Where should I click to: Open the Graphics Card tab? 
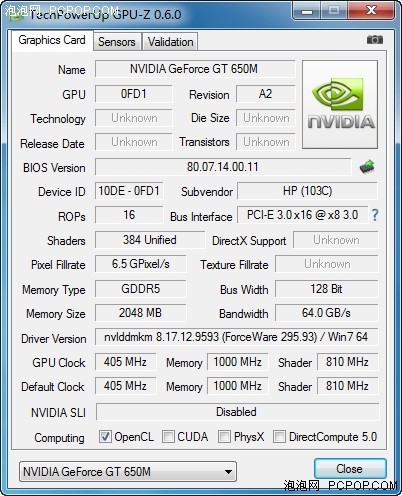[x=52, y=40]
